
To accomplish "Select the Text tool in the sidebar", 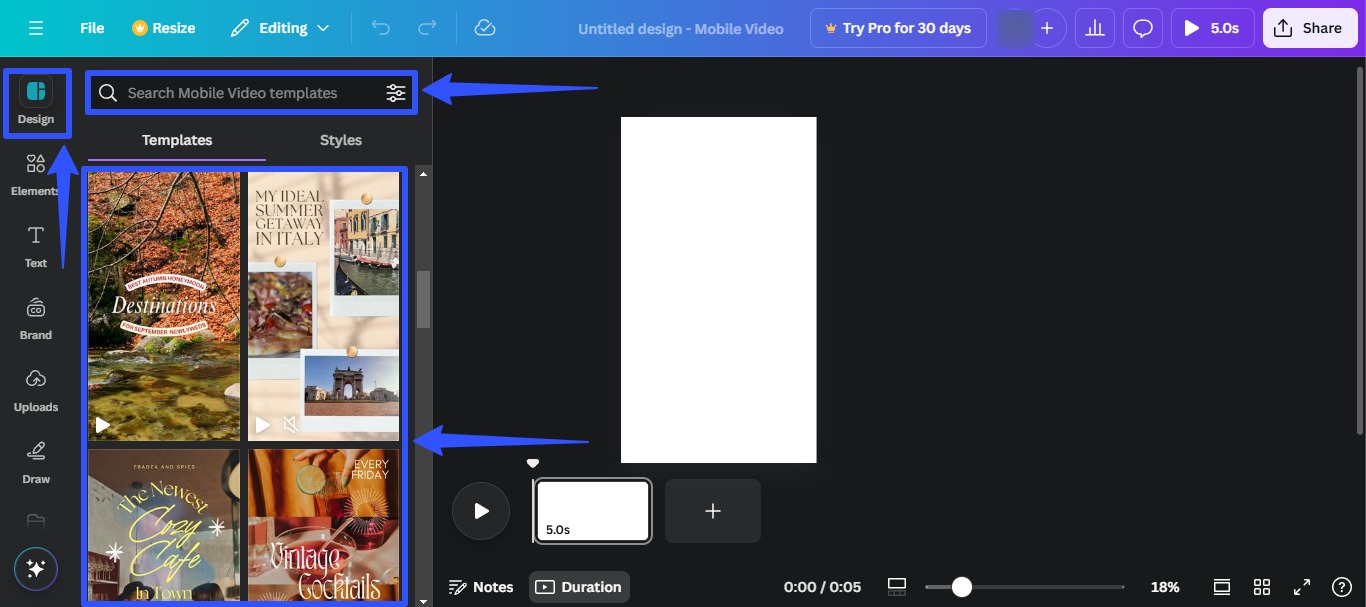I will coord(35,245).
